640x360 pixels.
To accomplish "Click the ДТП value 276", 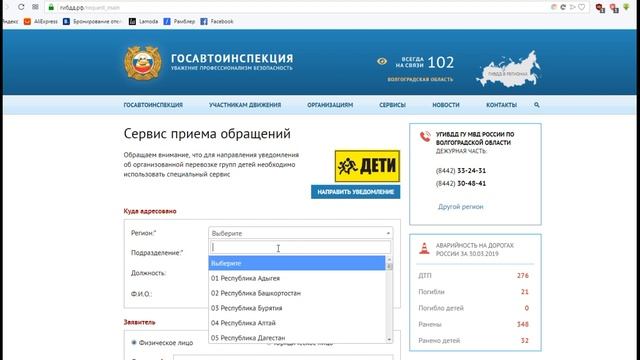I will 522,276.
